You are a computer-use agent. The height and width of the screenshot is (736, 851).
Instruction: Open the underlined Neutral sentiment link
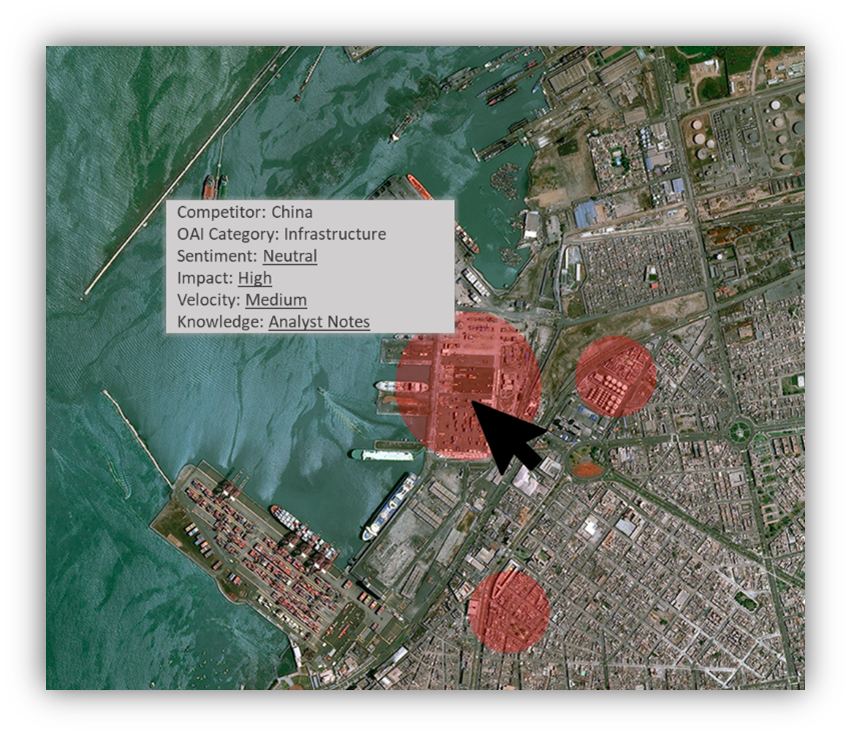(290, 256)
